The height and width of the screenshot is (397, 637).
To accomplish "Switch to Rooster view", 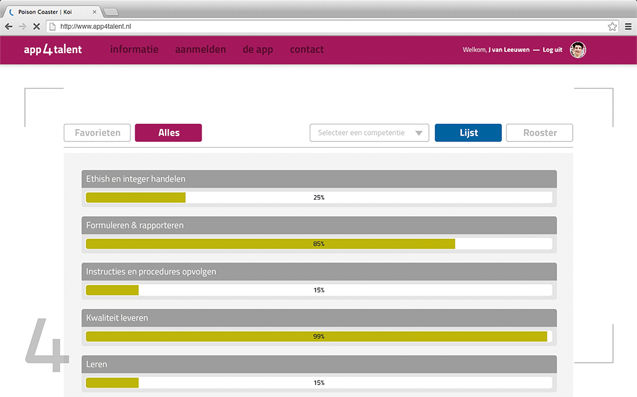I will coord(540,133).
